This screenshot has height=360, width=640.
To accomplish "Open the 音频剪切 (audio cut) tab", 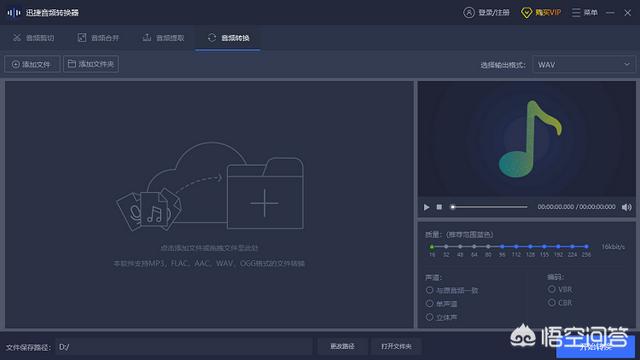I will (x=33, y=38).
